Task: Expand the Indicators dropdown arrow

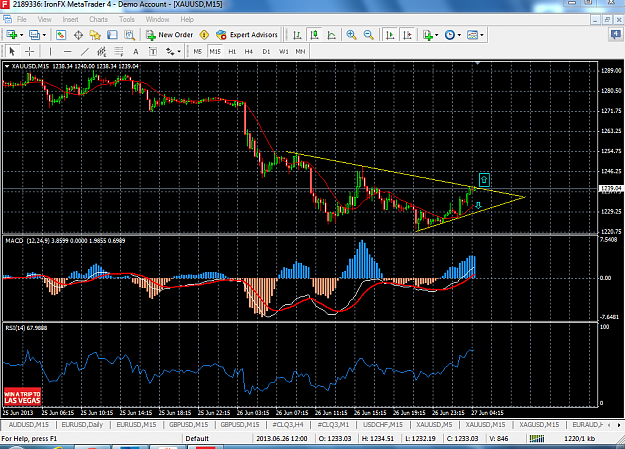Action: tap(436, 35)
